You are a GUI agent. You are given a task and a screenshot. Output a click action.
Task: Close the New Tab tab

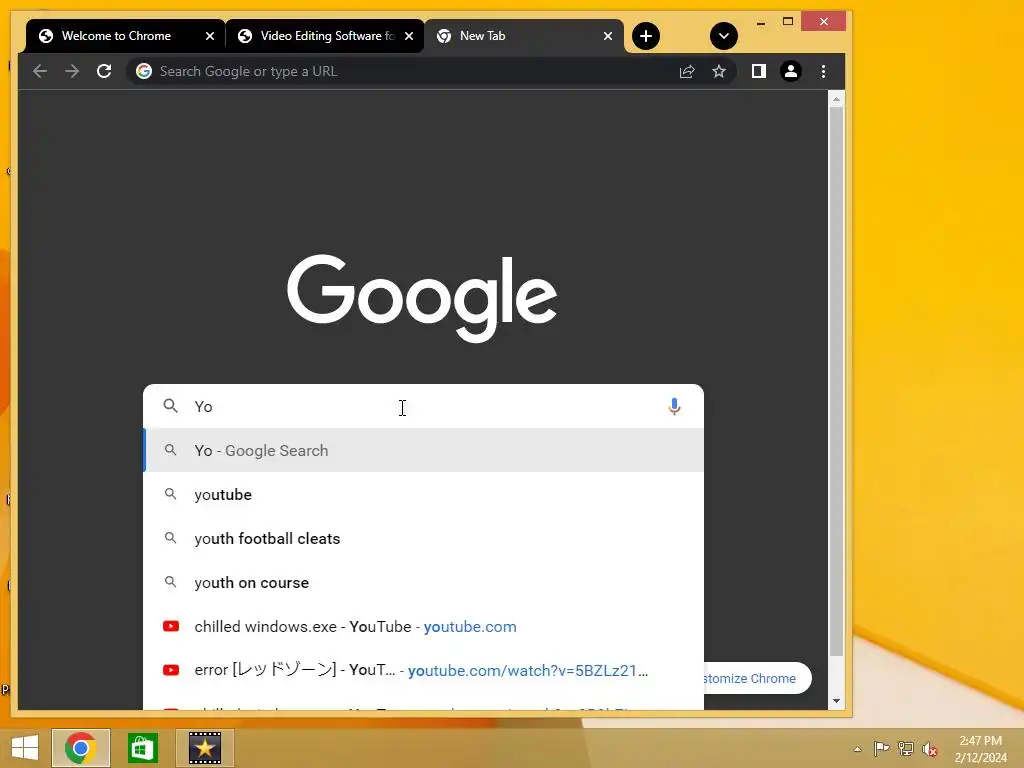click(x=608, y=36)
